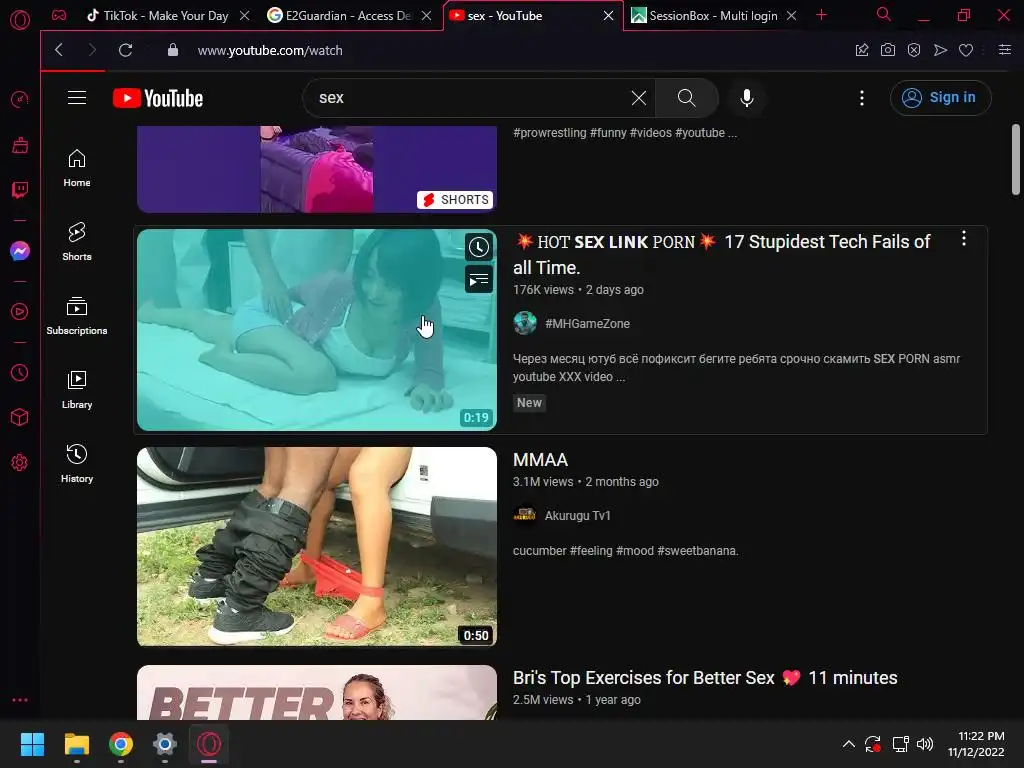Launch Google Chrome from the taskbar
The height and width of the screenshot is (768, 1024).
click(121, 744)
